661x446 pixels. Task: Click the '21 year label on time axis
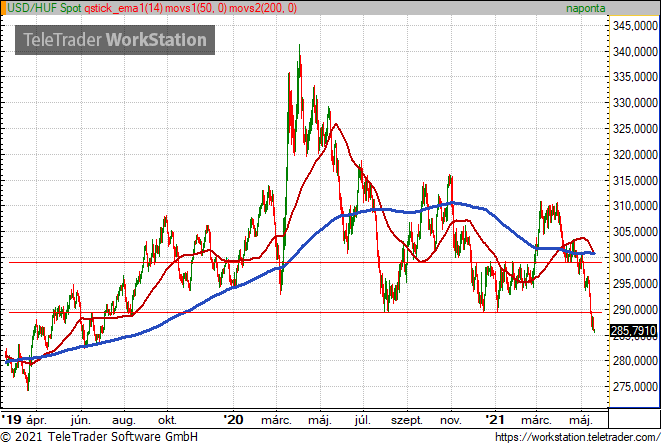tap(494, 420)
